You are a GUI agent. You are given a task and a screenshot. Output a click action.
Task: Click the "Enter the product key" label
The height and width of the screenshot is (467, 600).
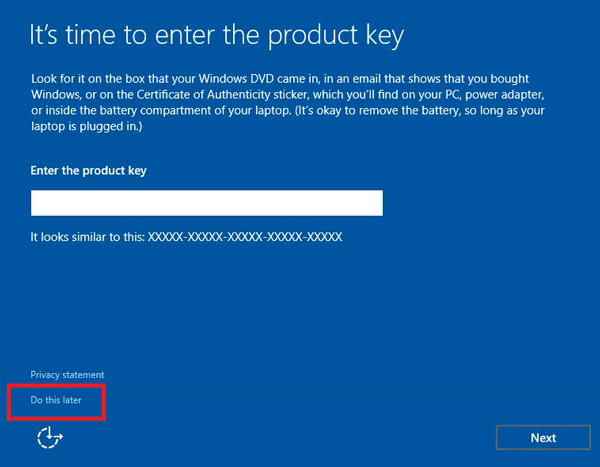coord(89,171)
